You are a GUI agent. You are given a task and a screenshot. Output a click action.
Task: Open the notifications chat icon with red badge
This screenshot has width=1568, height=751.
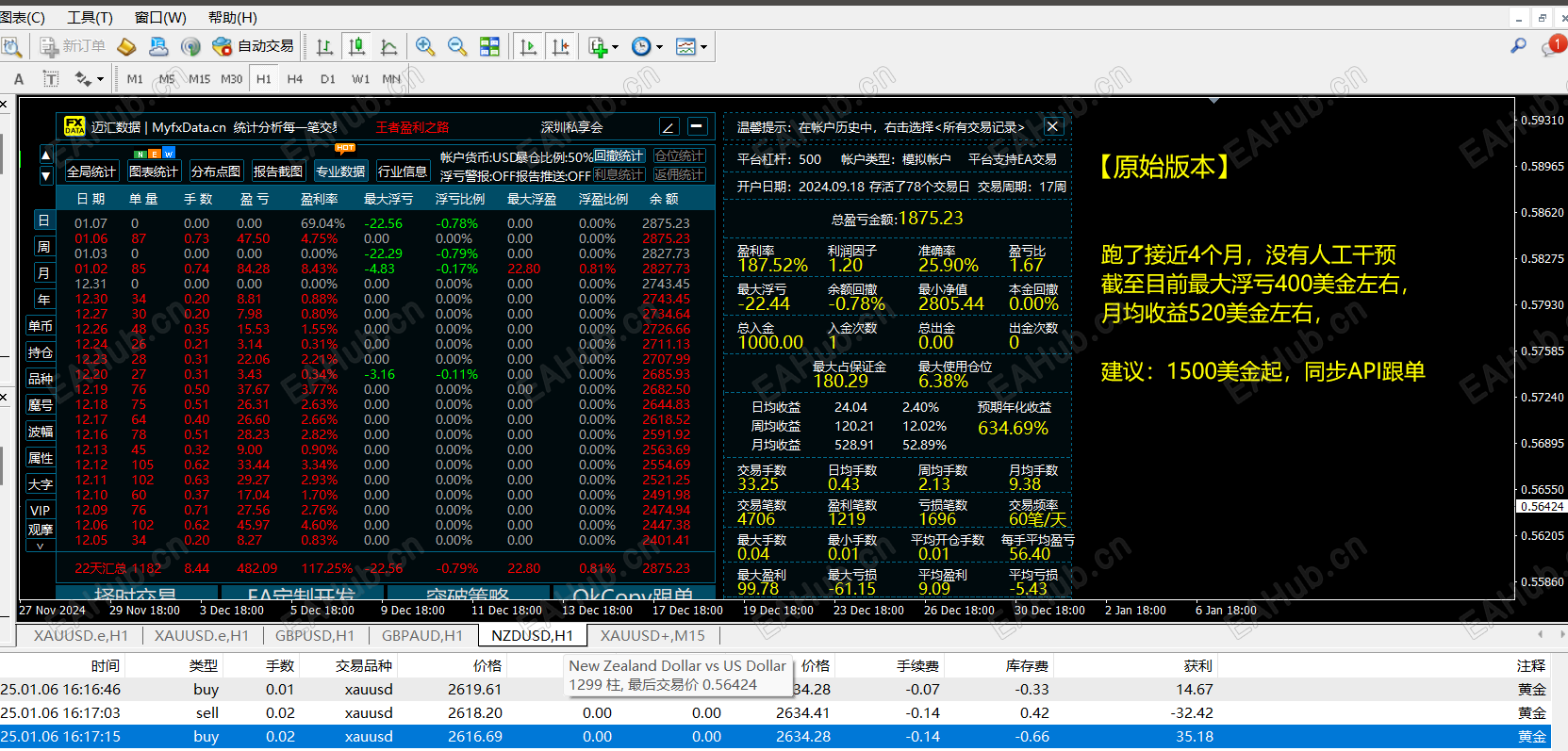[x=1552, y=45]
